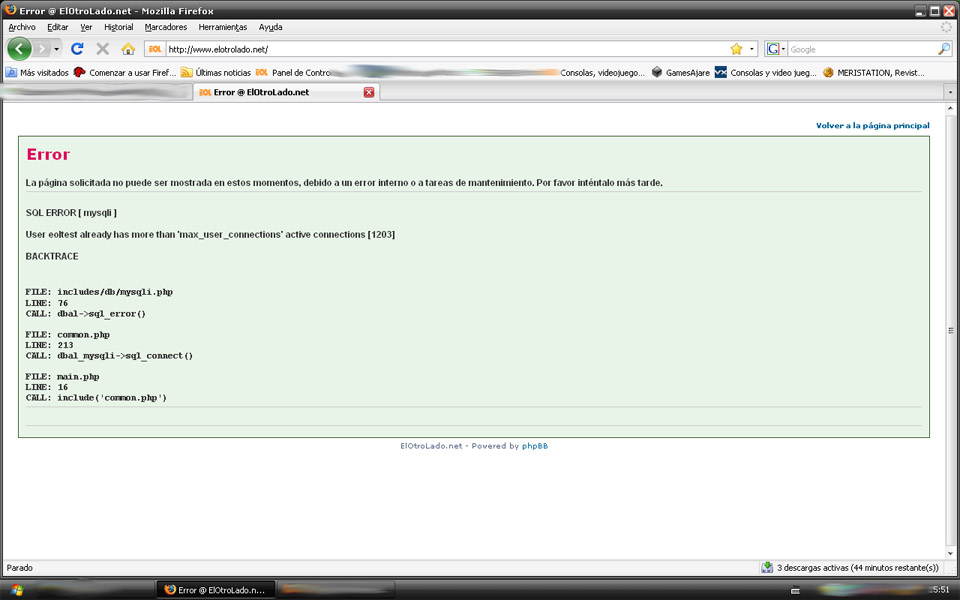Click the Firefox icon in the title bar
The width and height of the screenshot is (960, 600).
click(x=10, y=10)
